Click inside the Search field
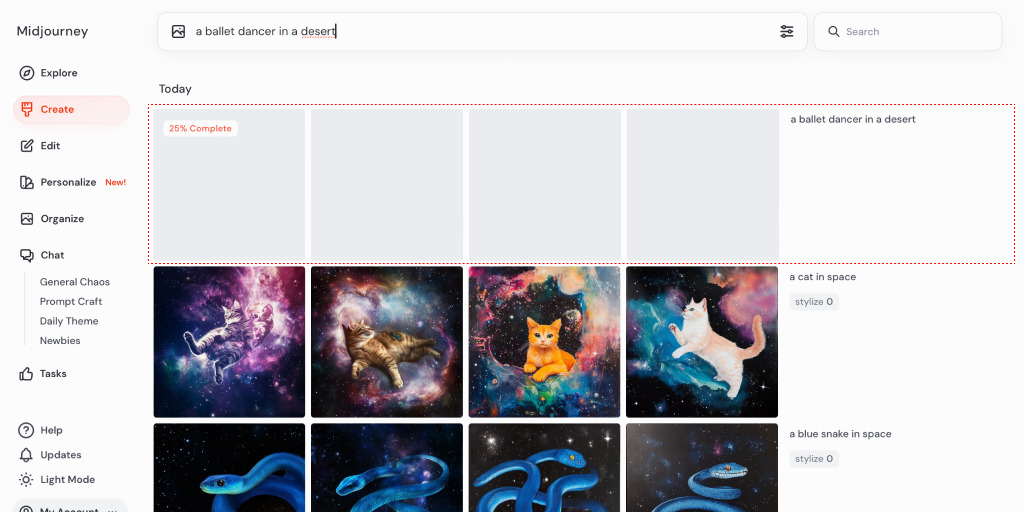This screenshot has width=1024, height=512. pyautogui.click(x=908, y=31)
